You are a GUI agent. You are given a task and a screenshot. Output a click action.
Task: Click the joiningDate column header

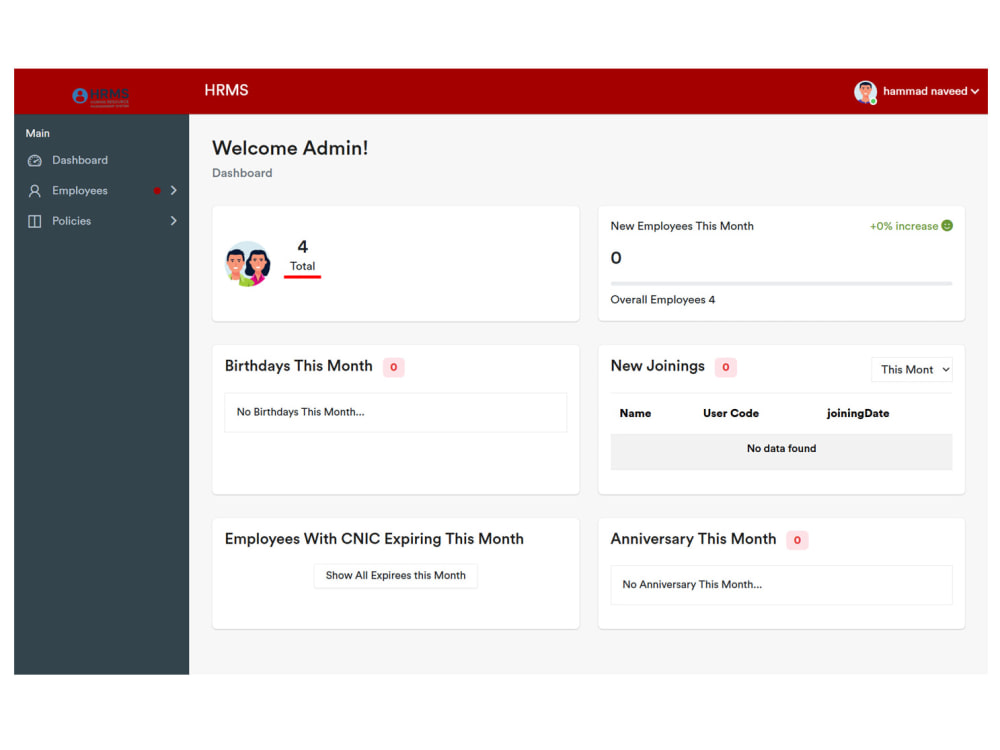point(858,414)
